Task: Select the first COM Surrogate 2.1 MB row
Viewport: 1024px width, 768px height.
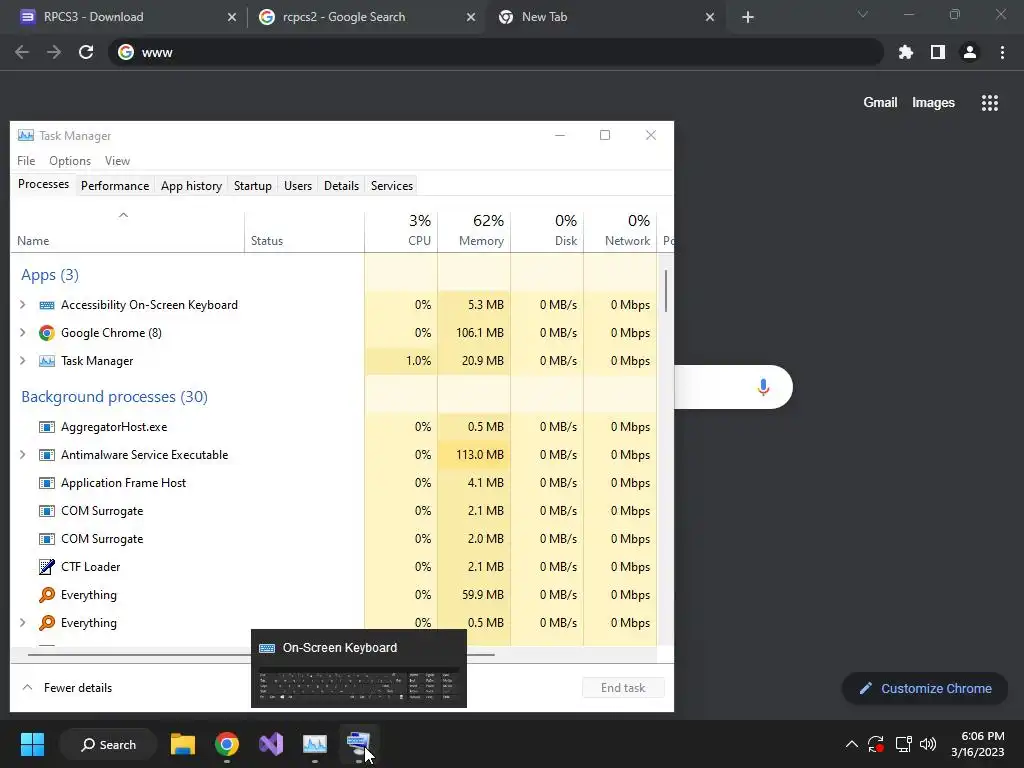Action: [334, 511]
